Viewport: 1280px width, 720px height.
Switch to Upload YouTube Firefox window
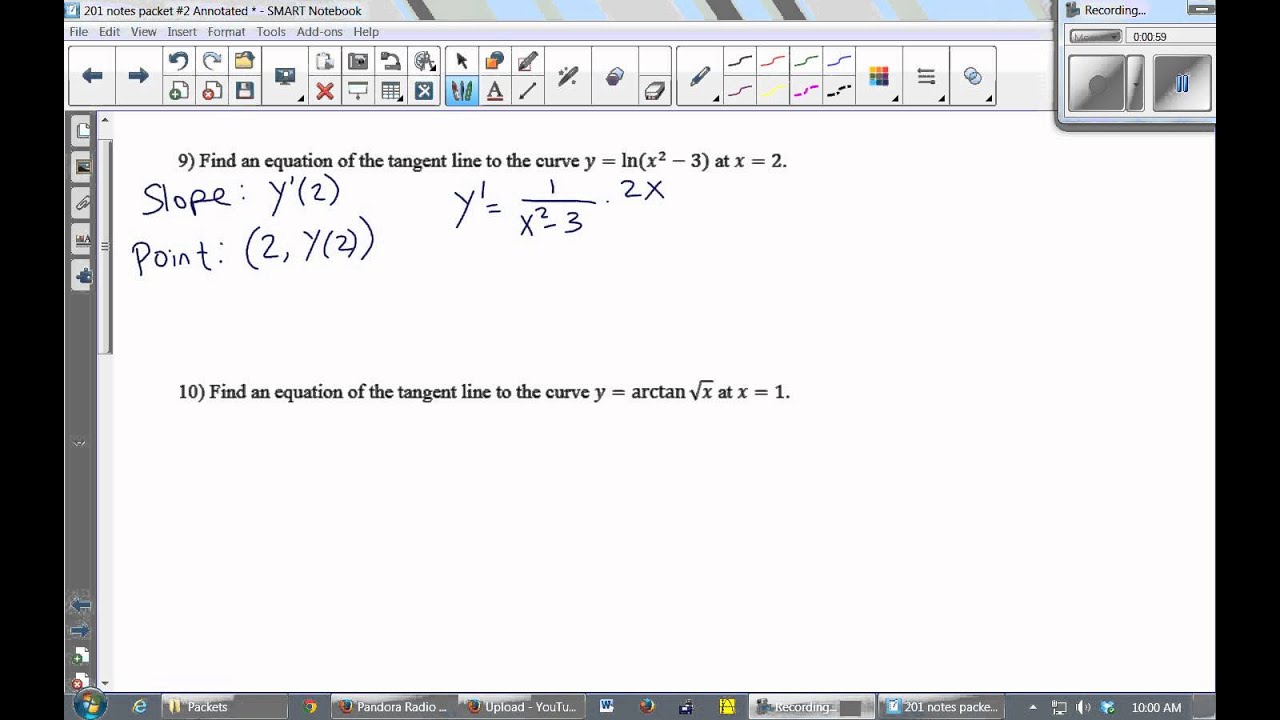521,707
